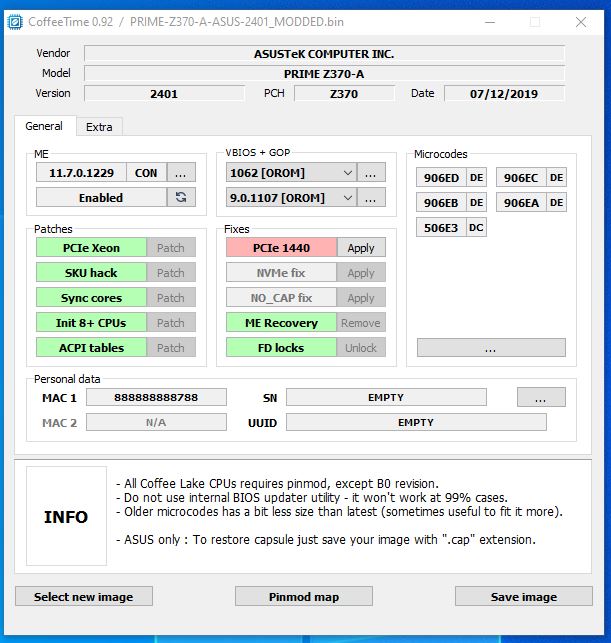The height and width of the screenshot is (643, 611).
Task: Open the Microcodes ellipsis button
Action: 491,348
